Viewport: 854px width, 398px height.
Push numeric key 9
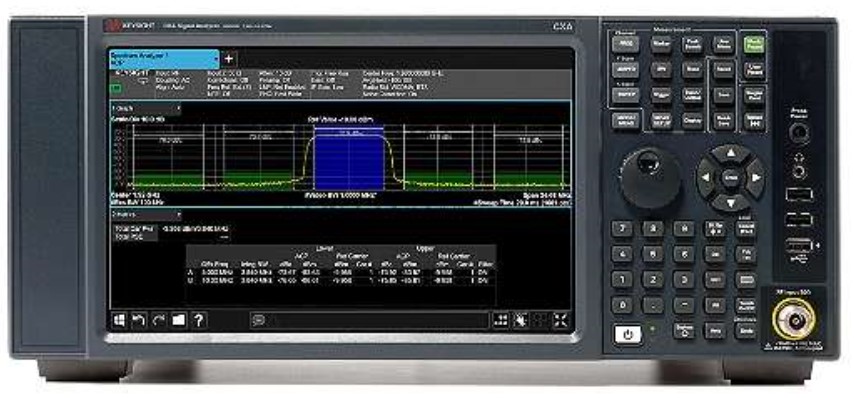pos(684,229)
